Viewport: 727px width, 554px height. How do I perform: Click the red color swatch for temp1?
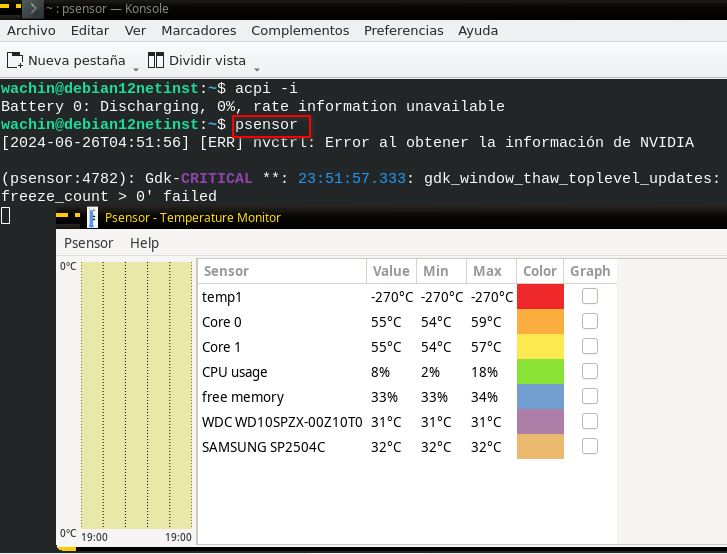pos(540,296)
